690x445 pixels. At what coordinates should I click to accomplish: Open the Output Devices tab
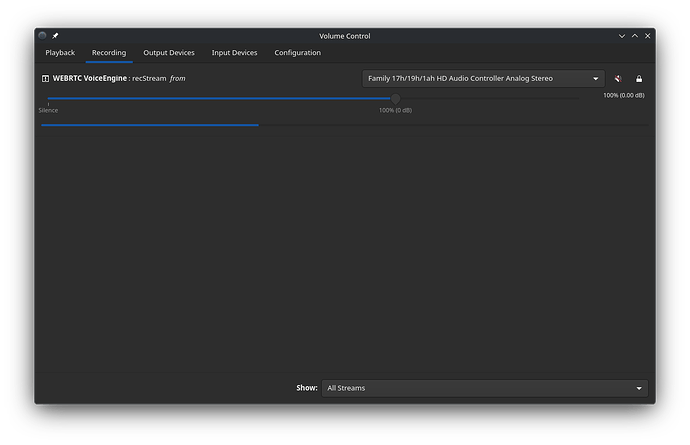[x=169, y=53]
